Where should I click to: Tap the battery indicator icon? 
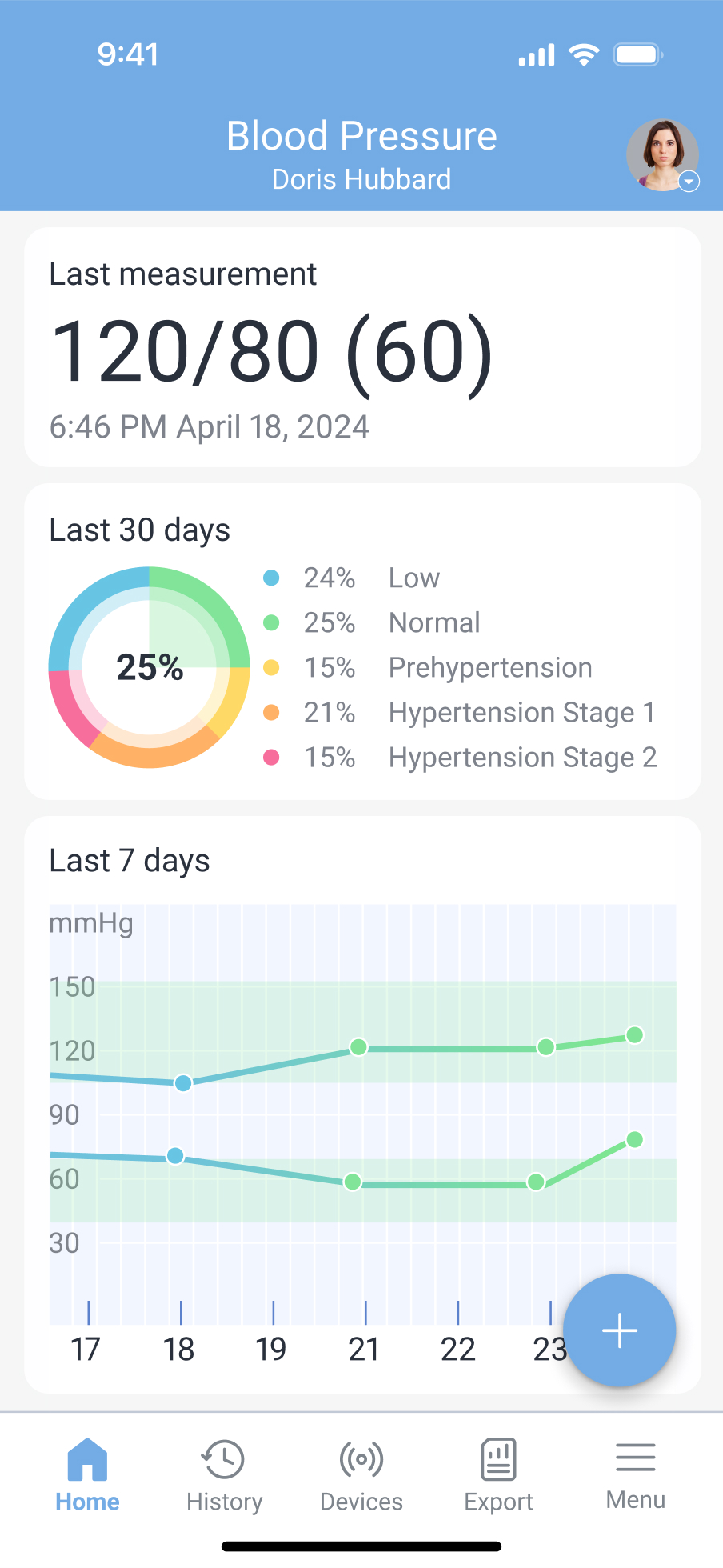[636, 54]
